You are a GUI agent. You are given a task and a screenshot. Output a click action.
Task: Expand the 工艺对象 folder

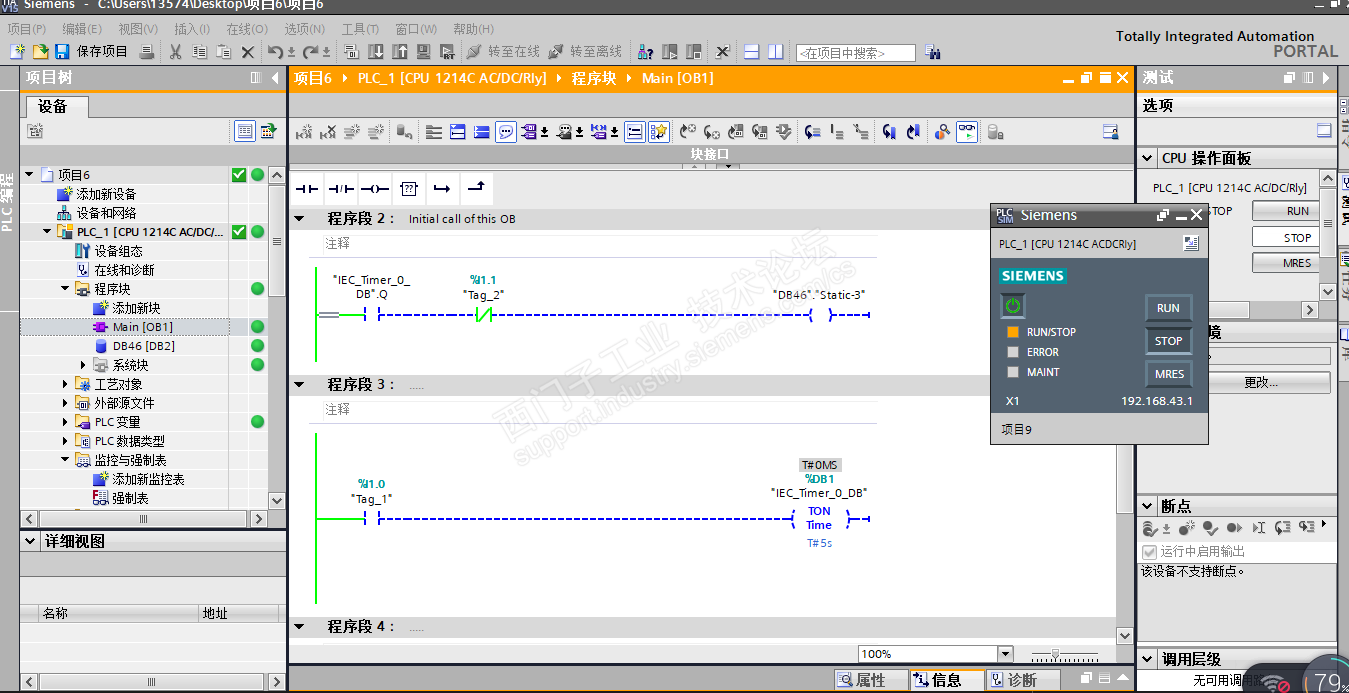click(x=65, y=384)
